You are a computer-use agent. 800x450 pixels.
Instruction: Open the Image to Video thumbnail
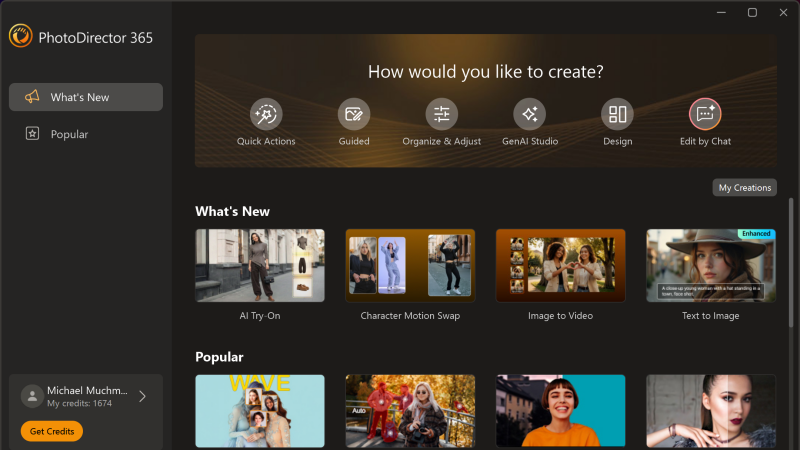[560, 265]
